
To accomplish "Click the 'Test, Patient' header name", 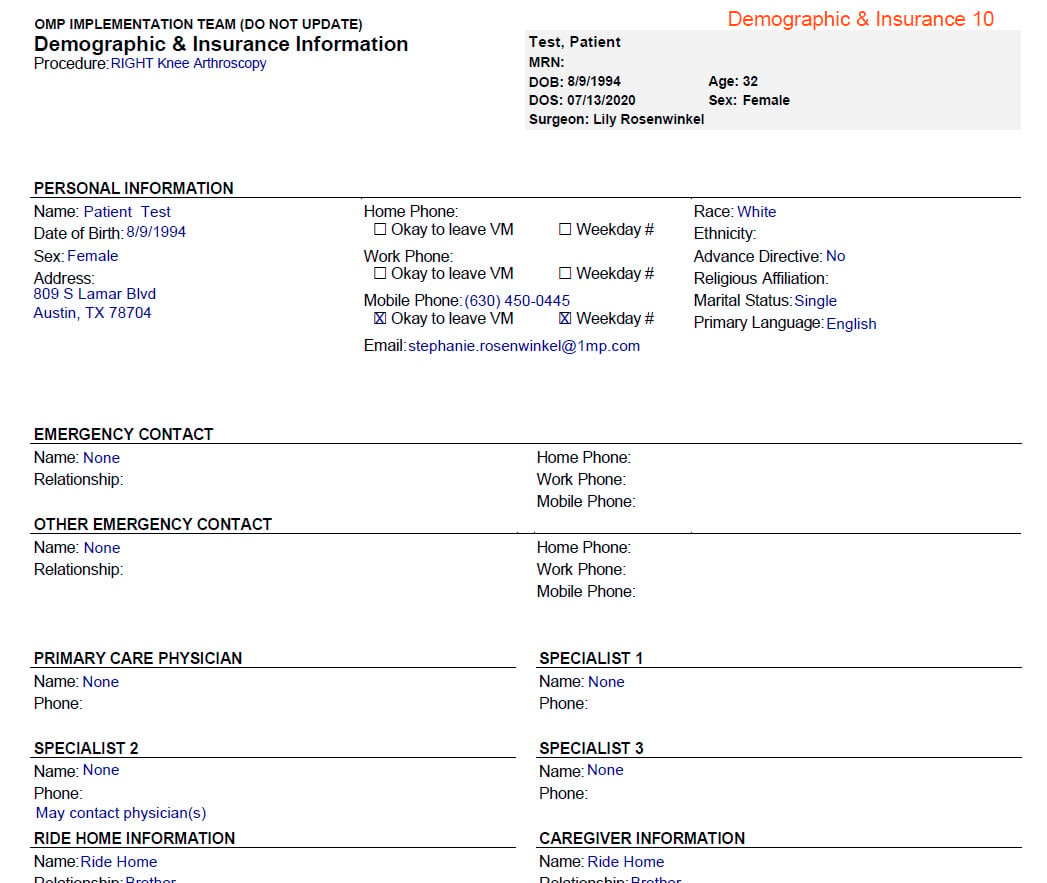I will point(575,42).
